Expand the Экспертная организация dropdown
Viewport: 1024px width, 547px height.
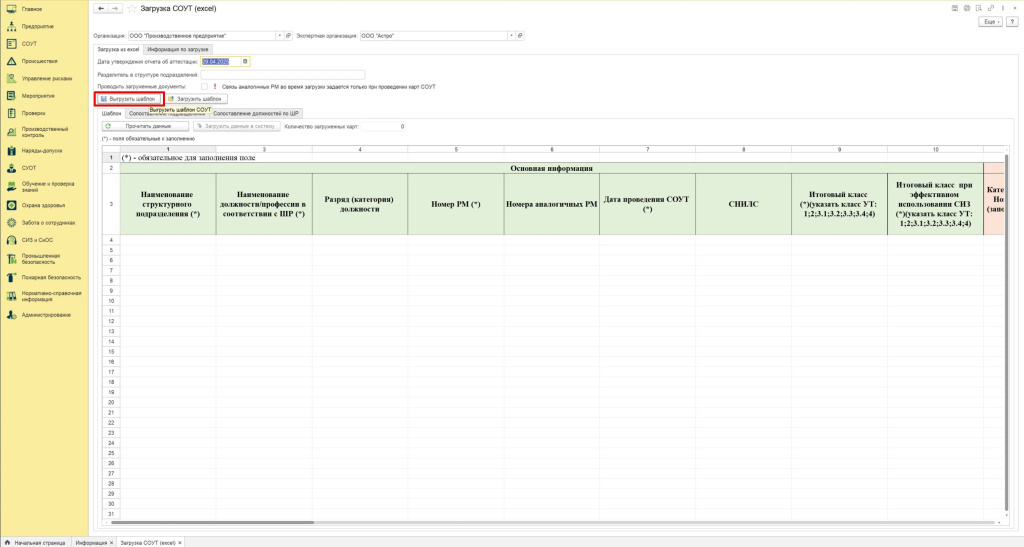[511, 36]
